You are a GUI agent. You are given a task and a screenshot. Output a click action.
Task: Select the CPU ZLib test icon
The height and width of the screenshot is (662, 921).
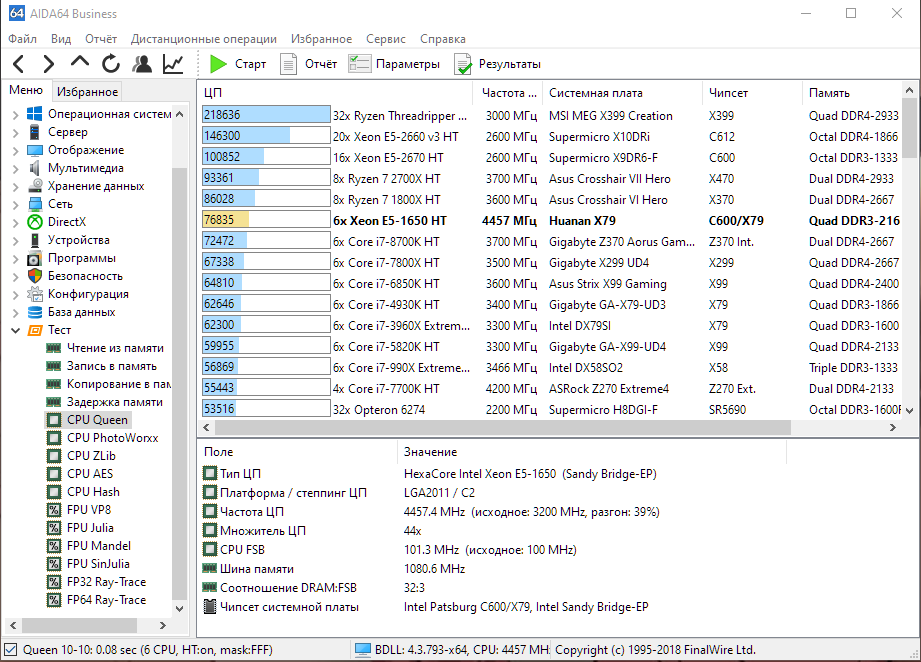[x=53, y=456]
